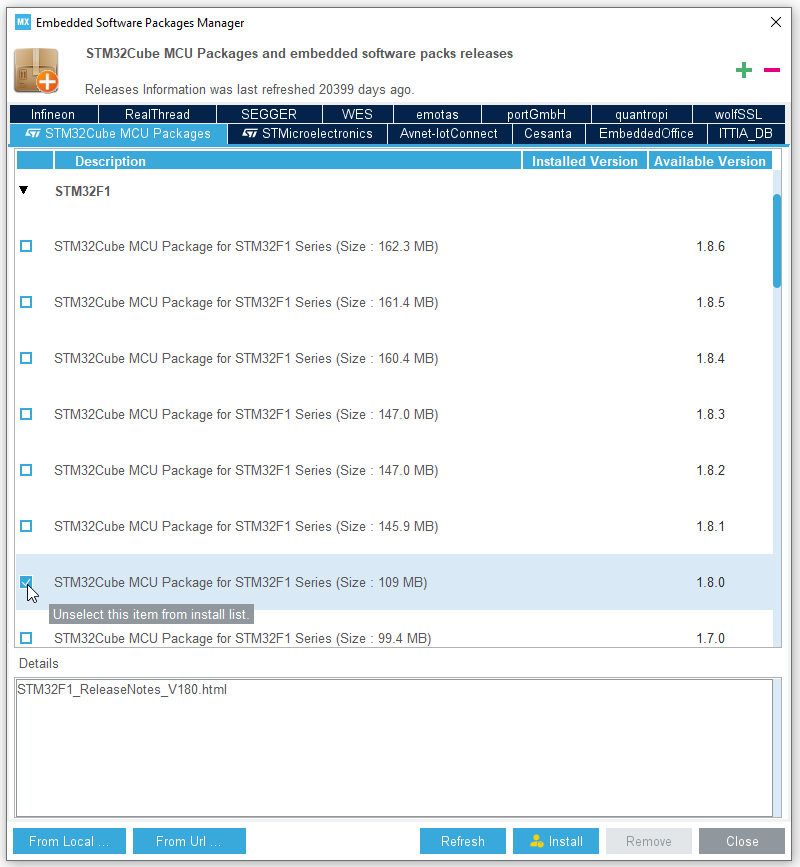This screenshot has width=800, height=867.
Task: Select the ITTIA_DB tab
Action: tap(746, 134)
